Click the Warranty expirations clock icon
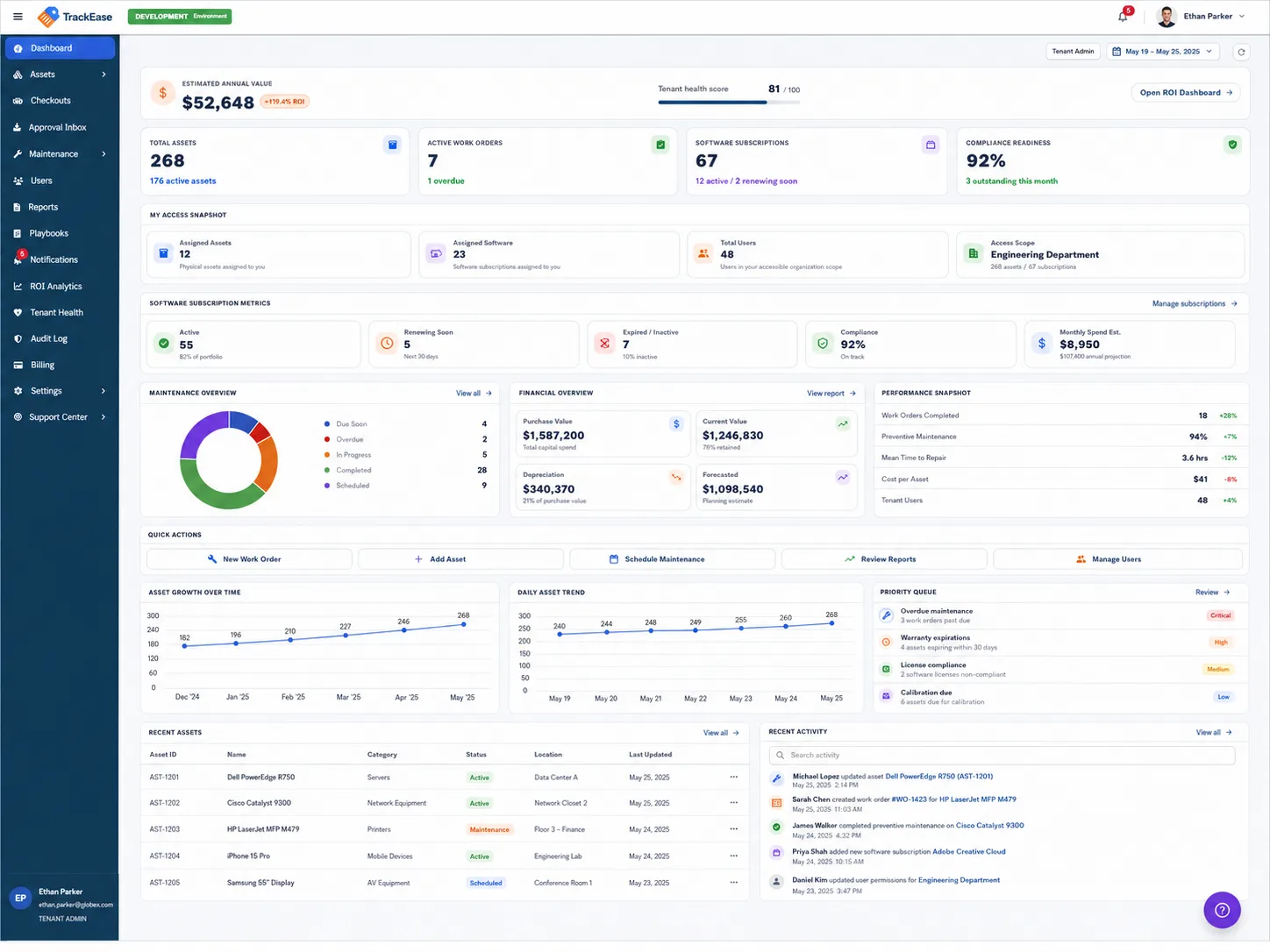The width and height of the screenshot is (1270, 952). [886, 643]
